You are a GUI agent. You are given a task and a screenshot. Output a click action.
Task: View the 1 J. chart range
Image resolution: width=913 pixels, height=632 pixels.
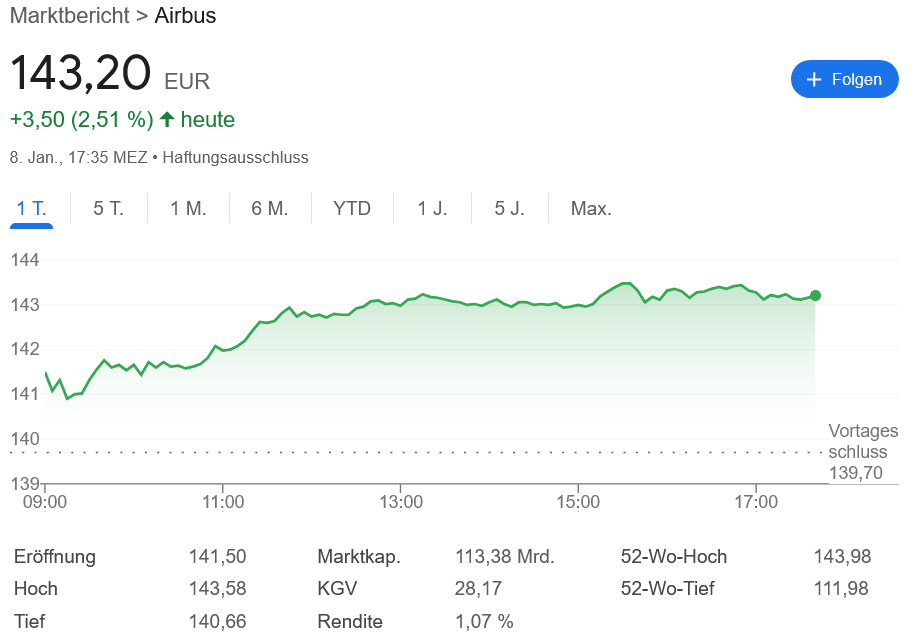432,208
